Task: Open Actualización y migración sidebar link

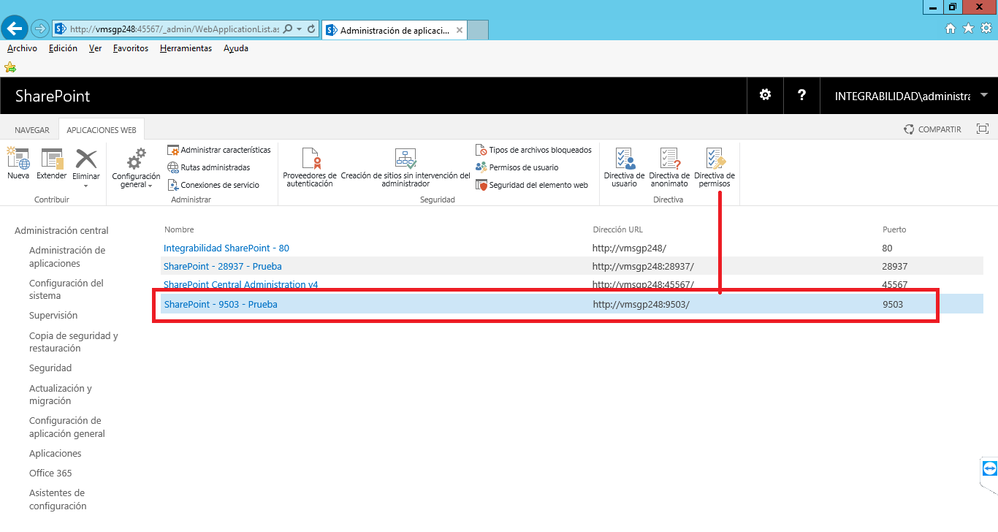Action: (x=60, y=395)
